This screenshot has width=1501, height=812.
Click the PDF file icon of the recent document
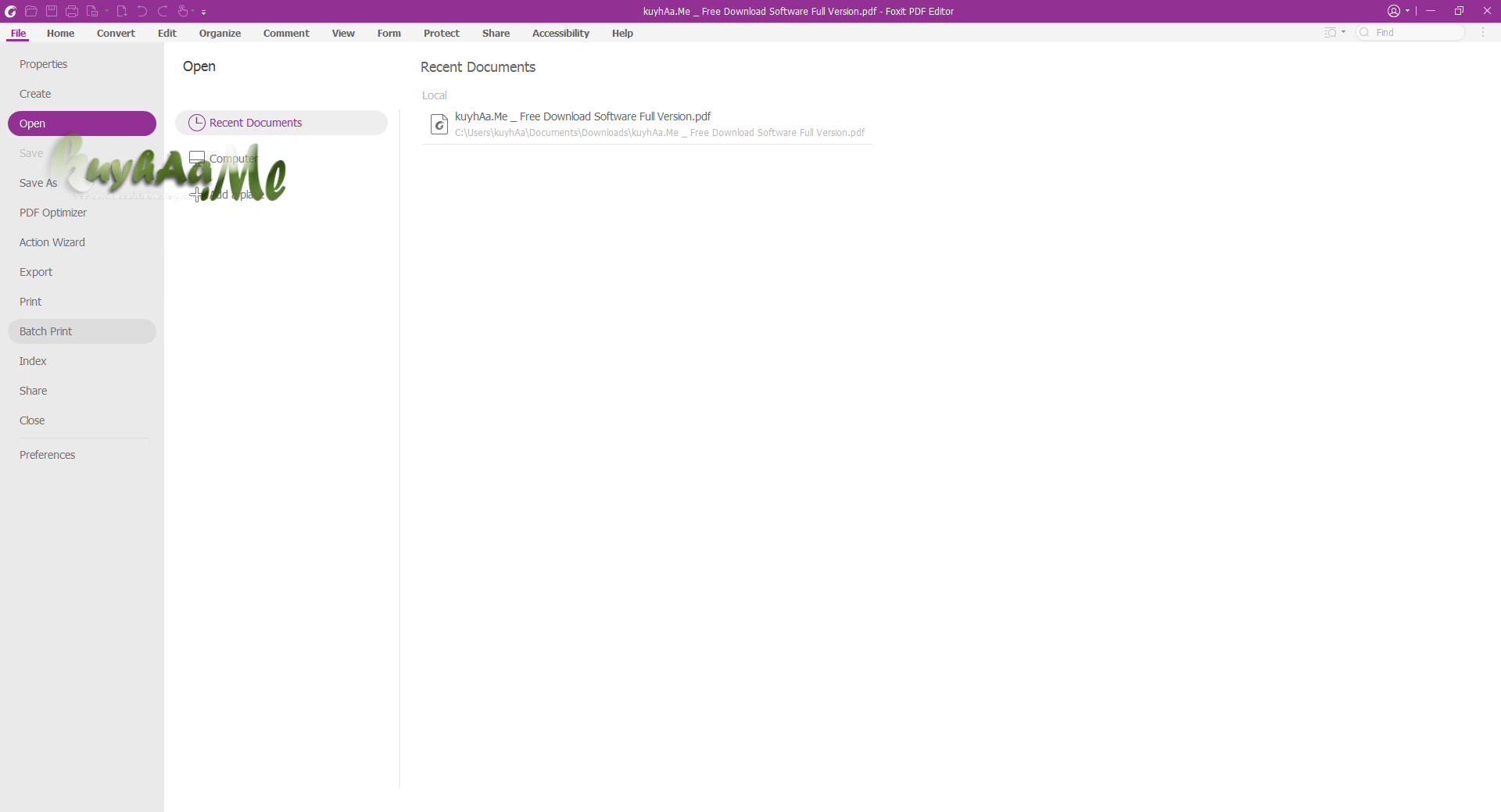click(x=439, y=123)
